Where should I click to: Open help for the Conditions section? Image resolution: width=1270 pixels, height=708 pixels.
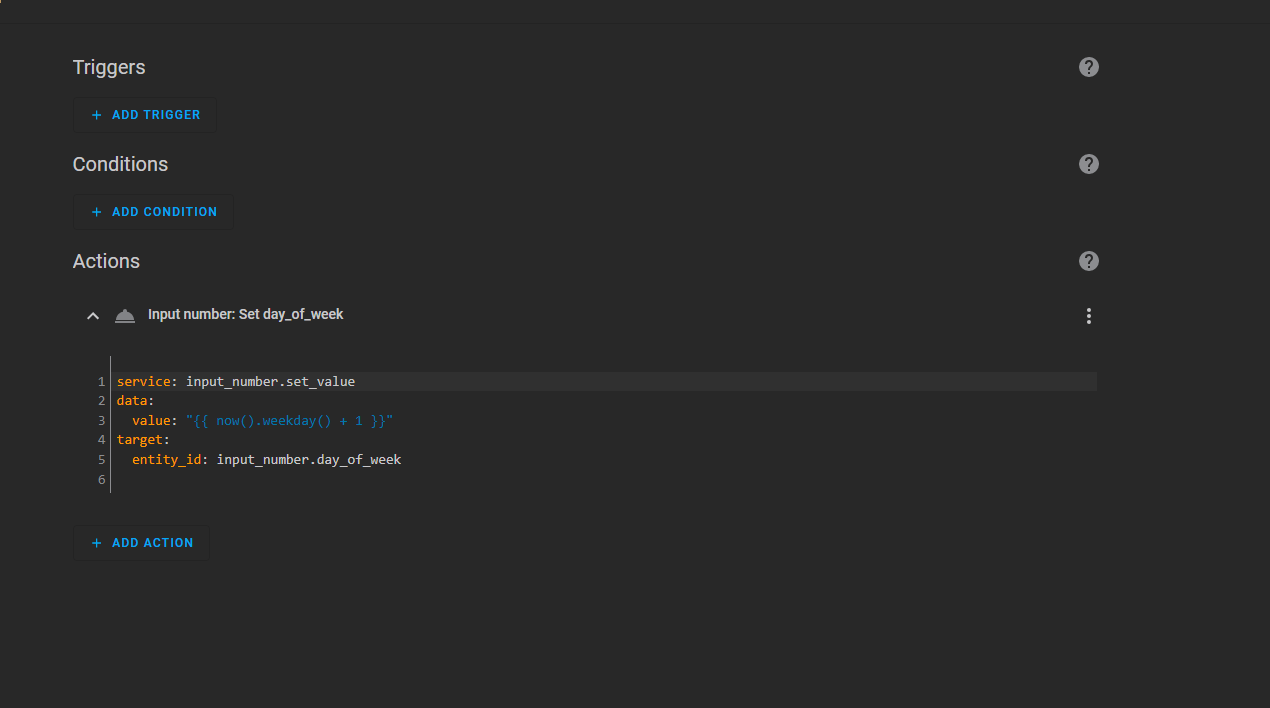pos(1088,163)
